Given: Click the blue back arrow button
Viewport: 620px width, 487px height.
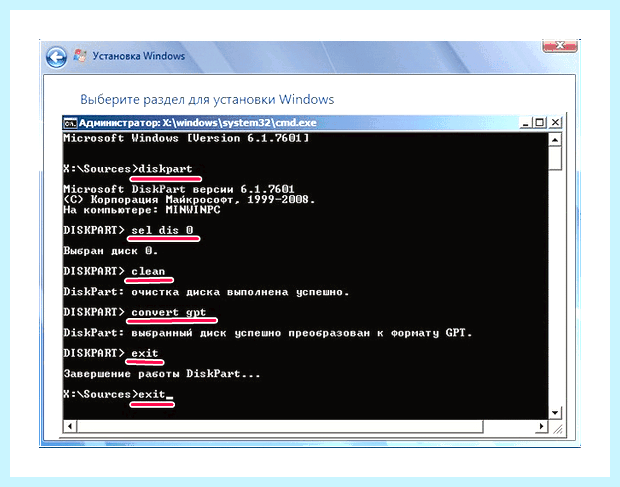Looking at the screenshot, I should (x=56, y=57).
